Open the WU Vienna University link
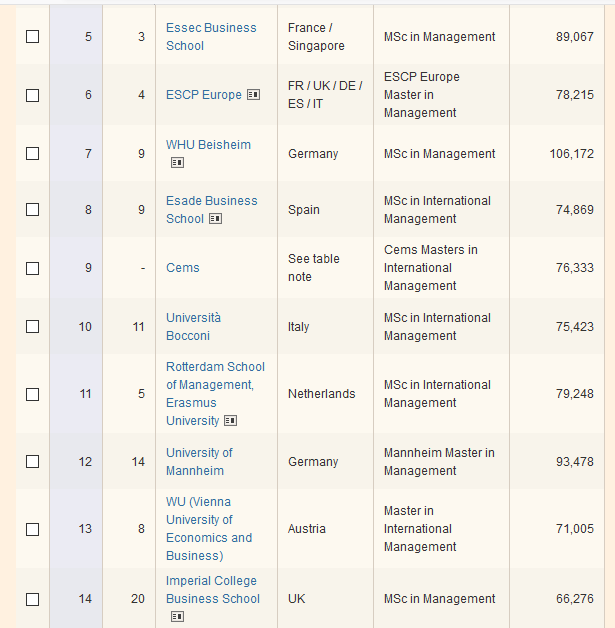 click(x=209, y=529)
